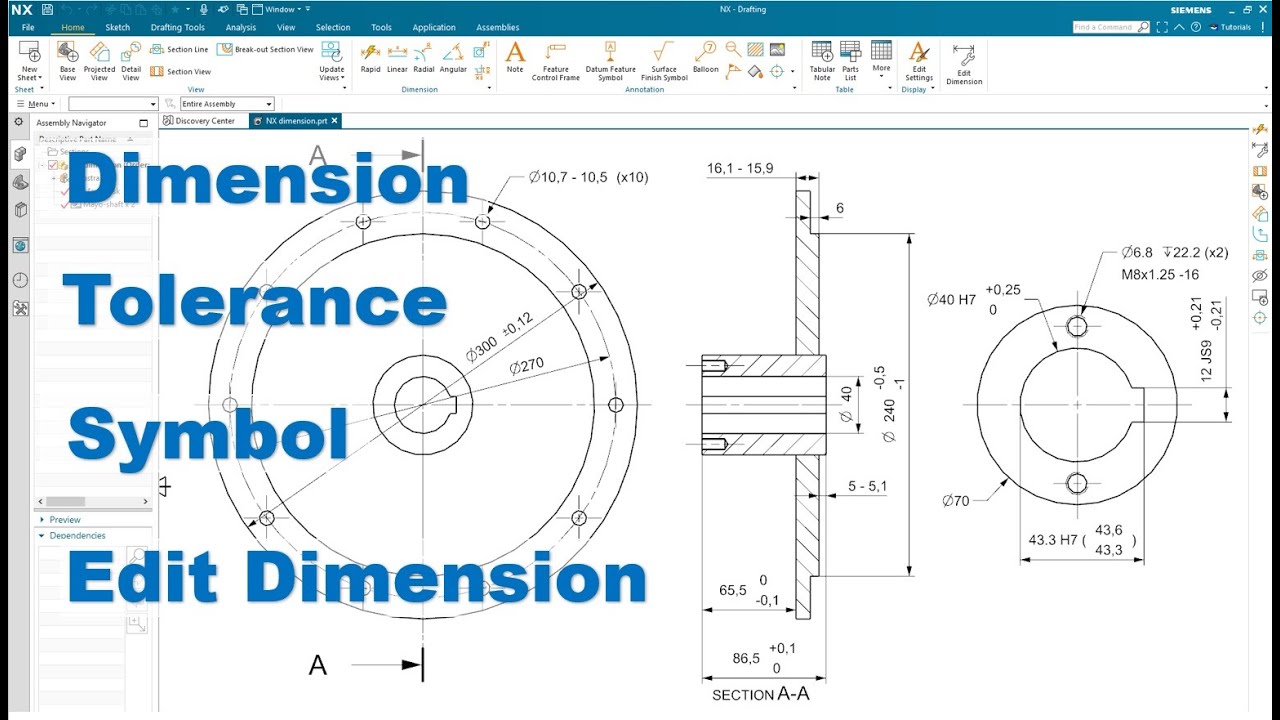Click the Descriptive Part Name column header
Viewport: 1280px width, 720px height.
pos(77,139)
